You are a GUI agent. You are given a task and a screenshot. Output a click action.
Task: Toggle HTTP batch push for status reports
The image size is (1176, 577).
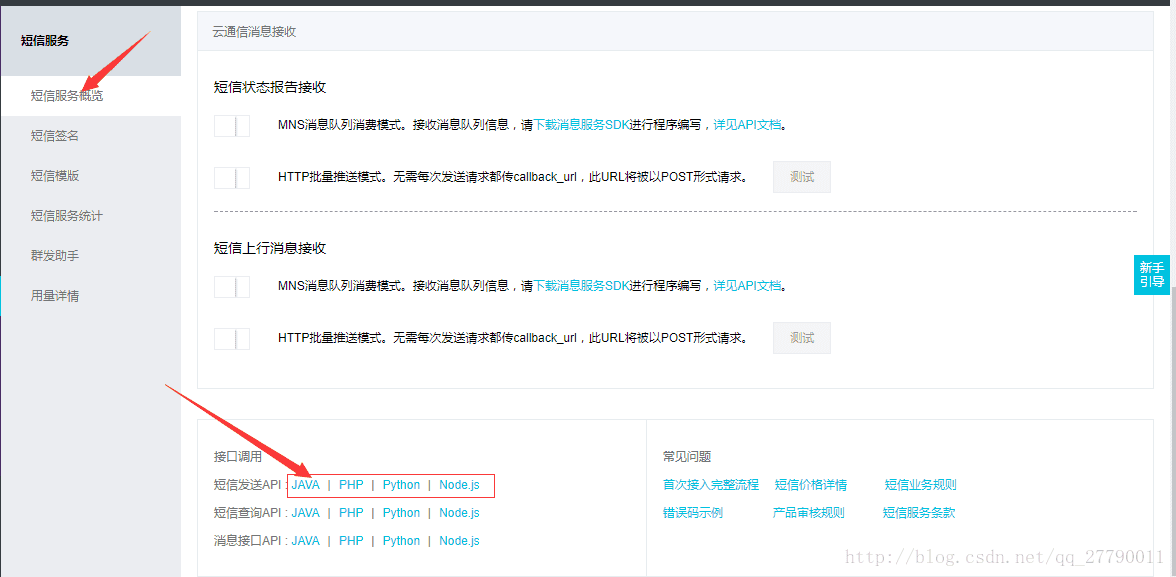[232, 178]
